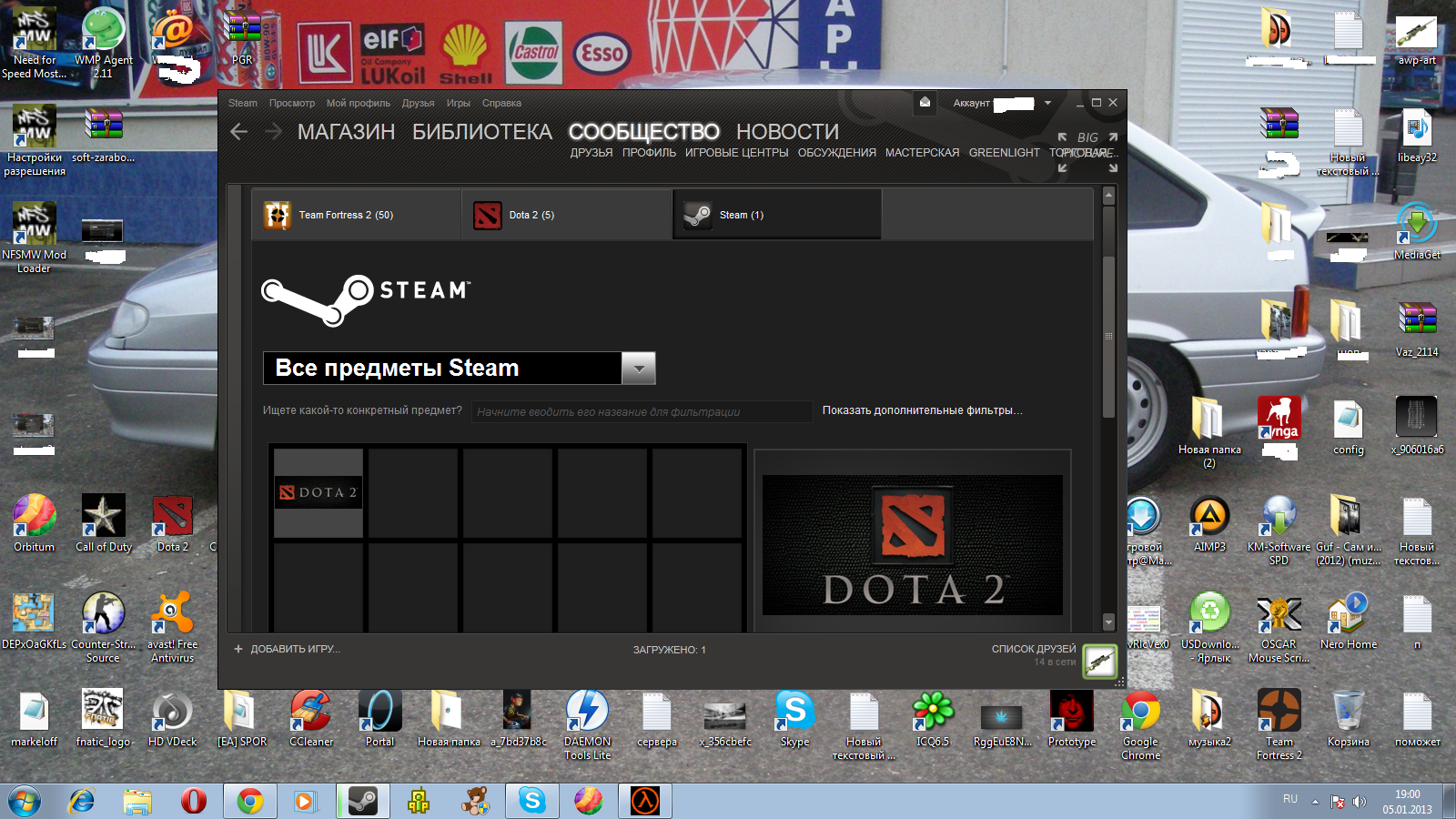1456x819 pixels.
Task: Open Google Chrome from the taskbar
Action: pos(249,801)
